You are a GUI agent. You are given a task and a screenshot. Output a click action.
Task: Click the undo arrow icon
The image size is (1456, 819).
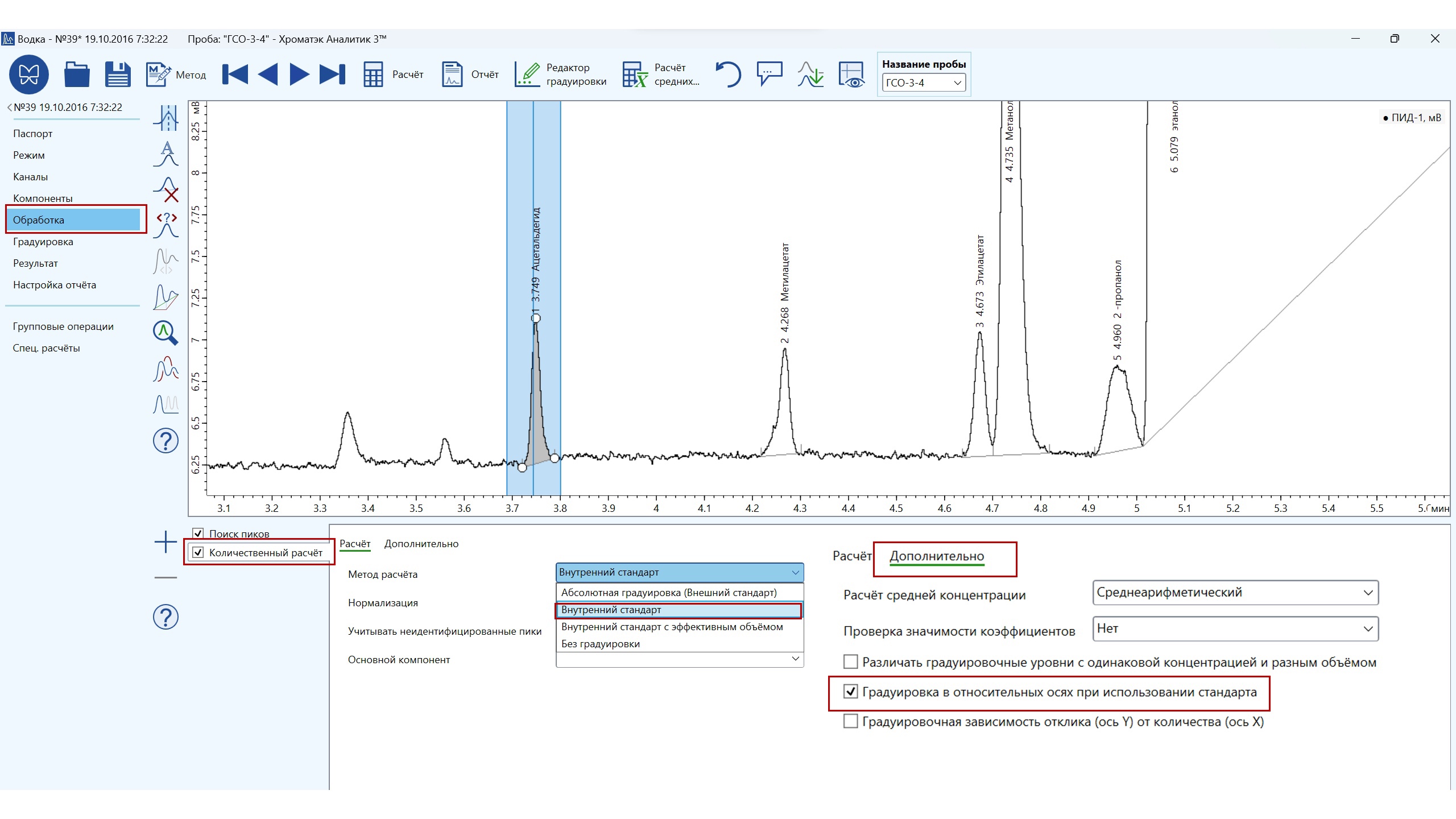pyautogui.click(x=728, y=75)
